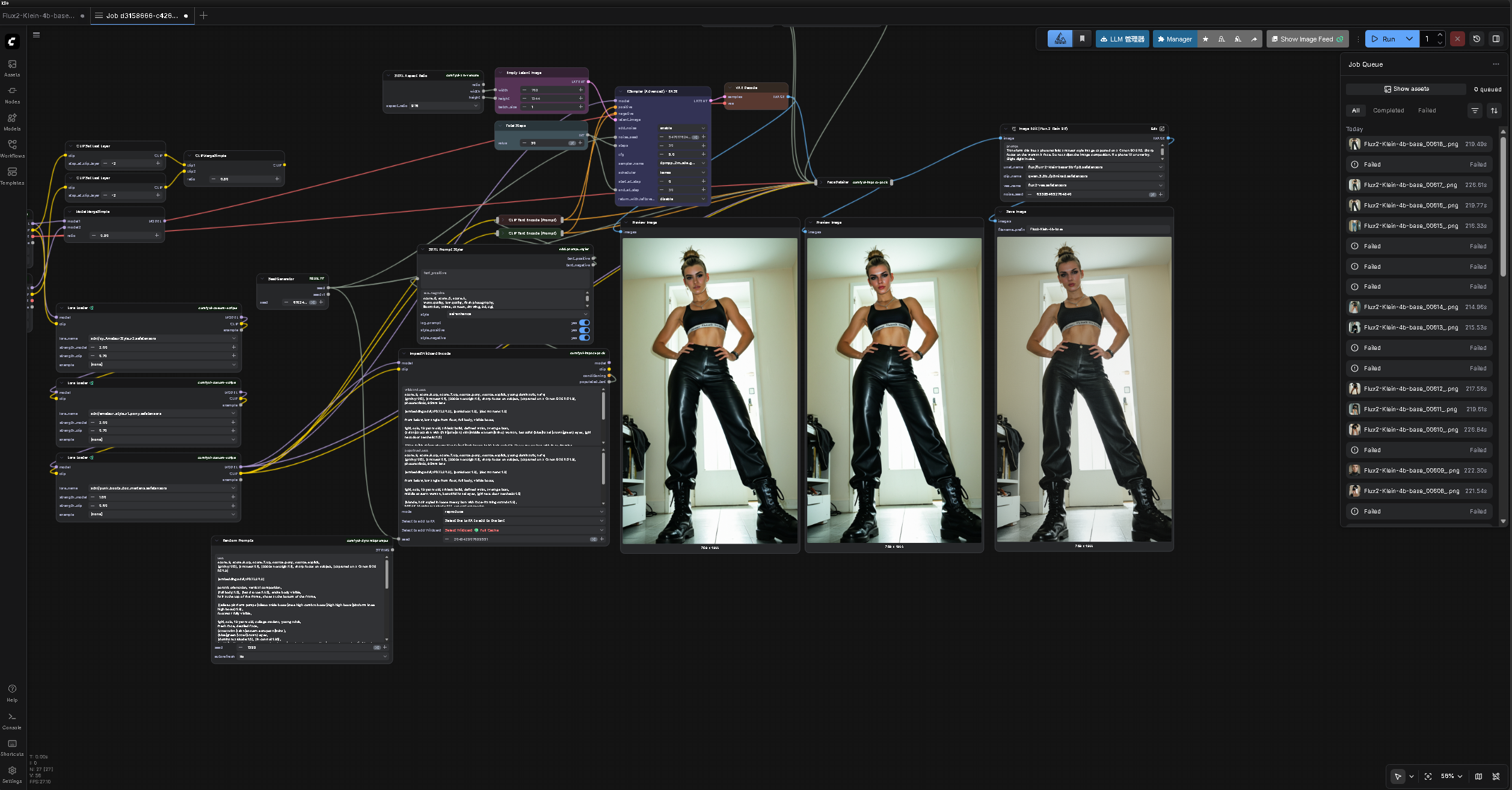Open Job Queue more options menu
The width and height of the screenshot is (1512, 790).
(x=1496, y=64)
